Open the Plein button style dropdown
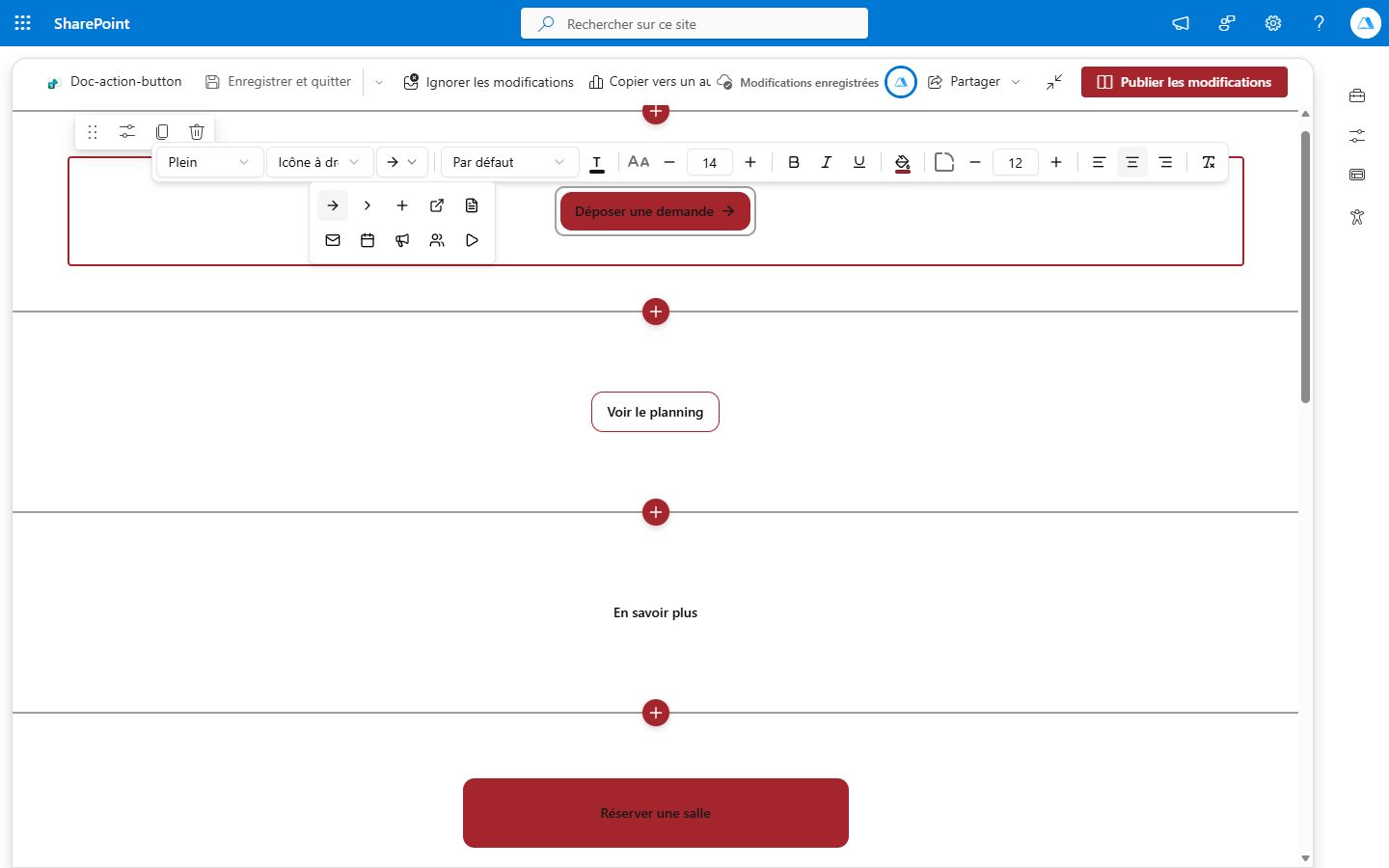1389x868 pixels. pos(209,162)
